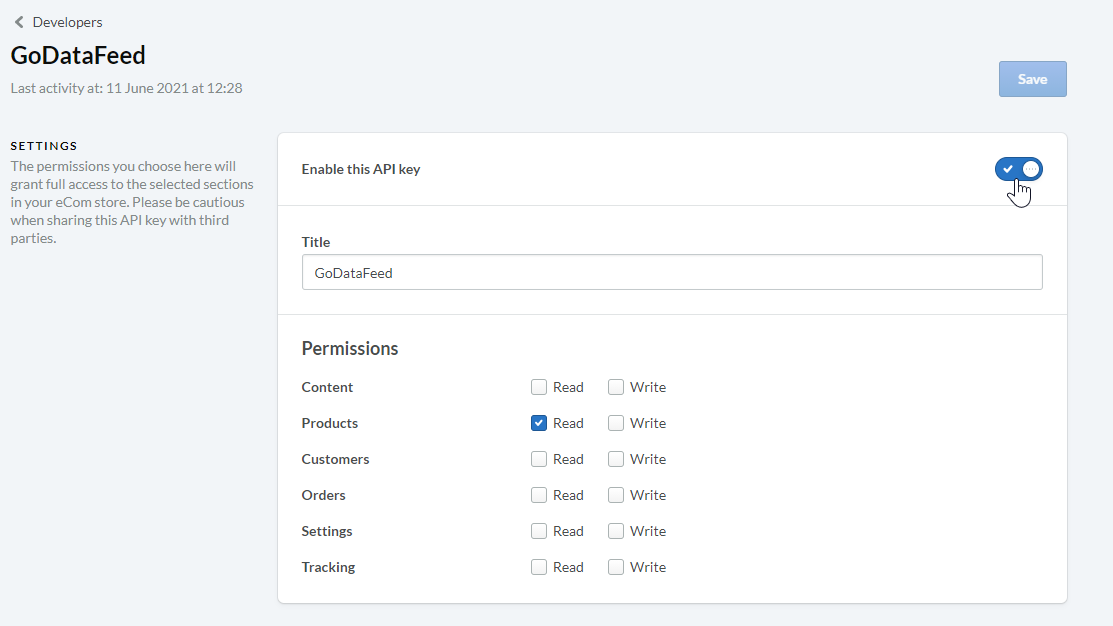Toggle the Enable this API key switch

pyautogui.click(x=1019, y=169)
